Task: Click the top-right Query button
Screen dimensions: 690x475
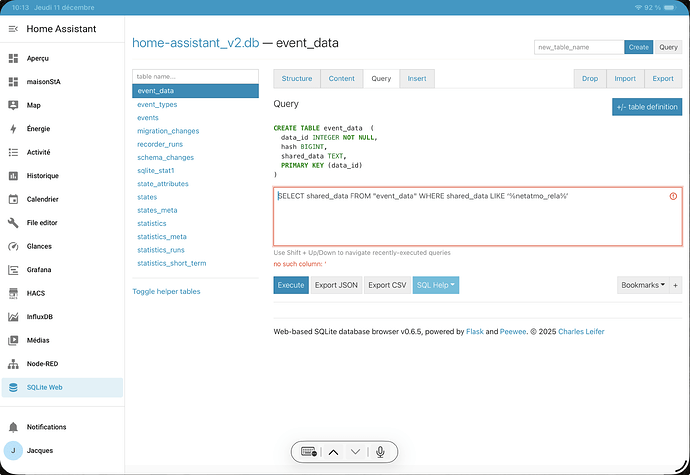Action: (668, 47)
